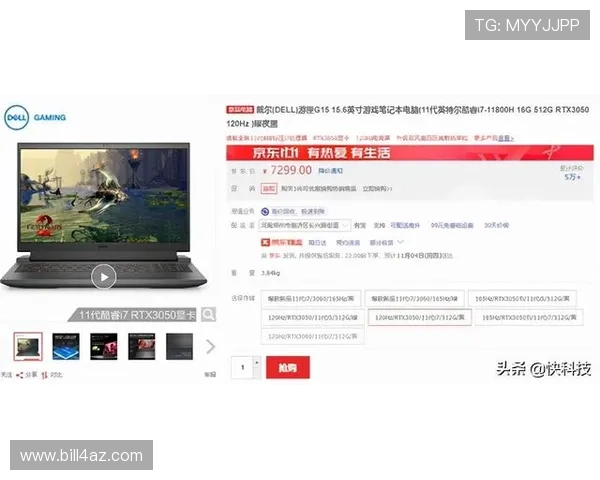
Task: Select the third thumbnail with pink graphics
Action: coord(104,346)
